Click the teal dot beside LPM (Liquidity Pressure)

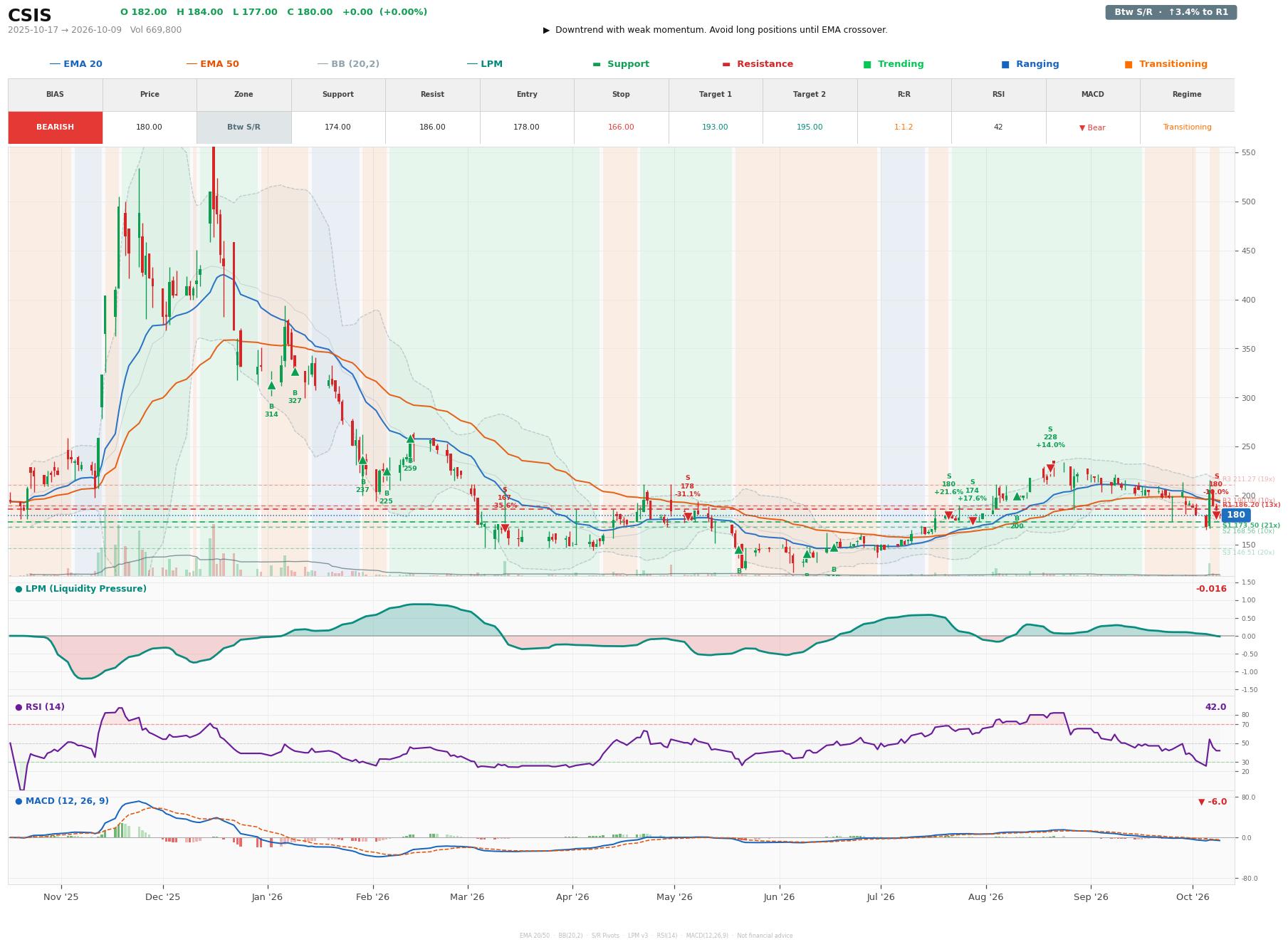[19, 589]
